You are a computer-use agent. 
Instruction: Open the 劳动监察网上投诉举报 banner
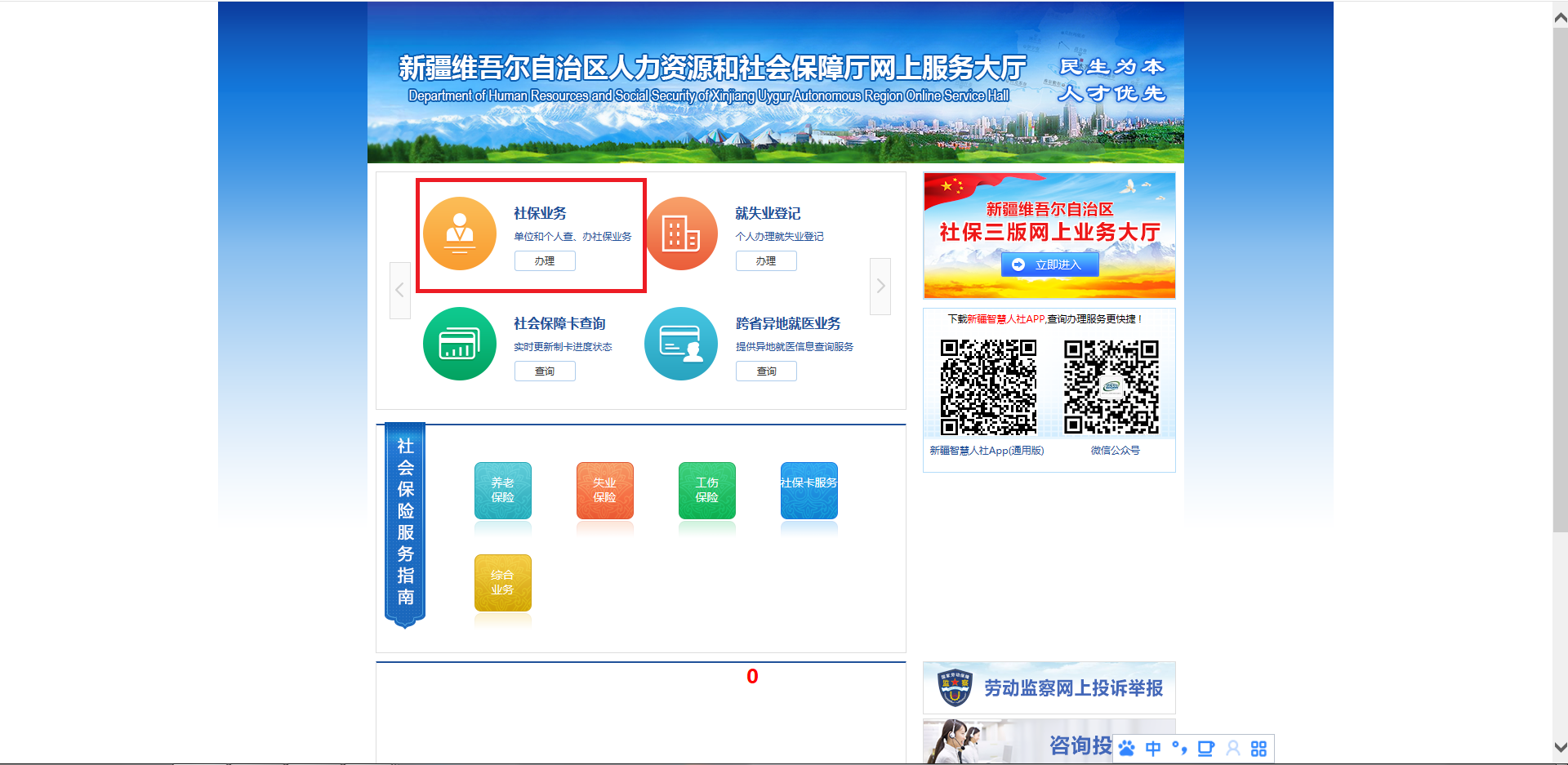coord(1049,688)
